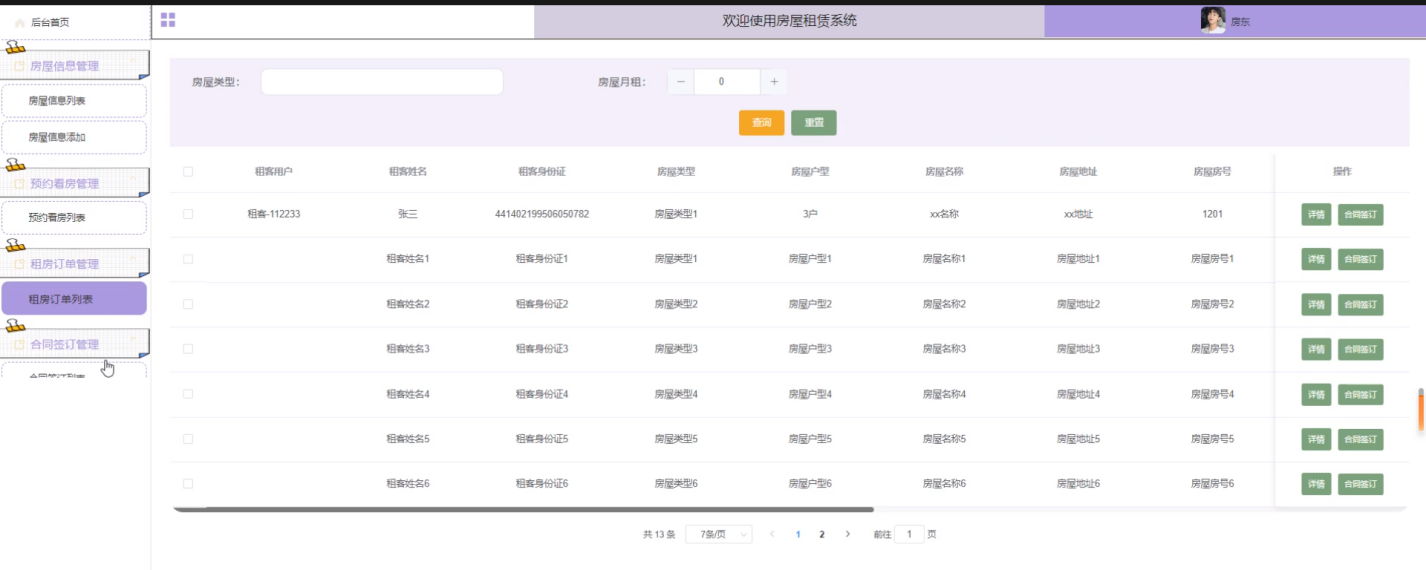This screenshot has width=1426, height=570.
Task: Click the home icon beside 后台首页
Action: pyautogui.click(x=20, y=22)
